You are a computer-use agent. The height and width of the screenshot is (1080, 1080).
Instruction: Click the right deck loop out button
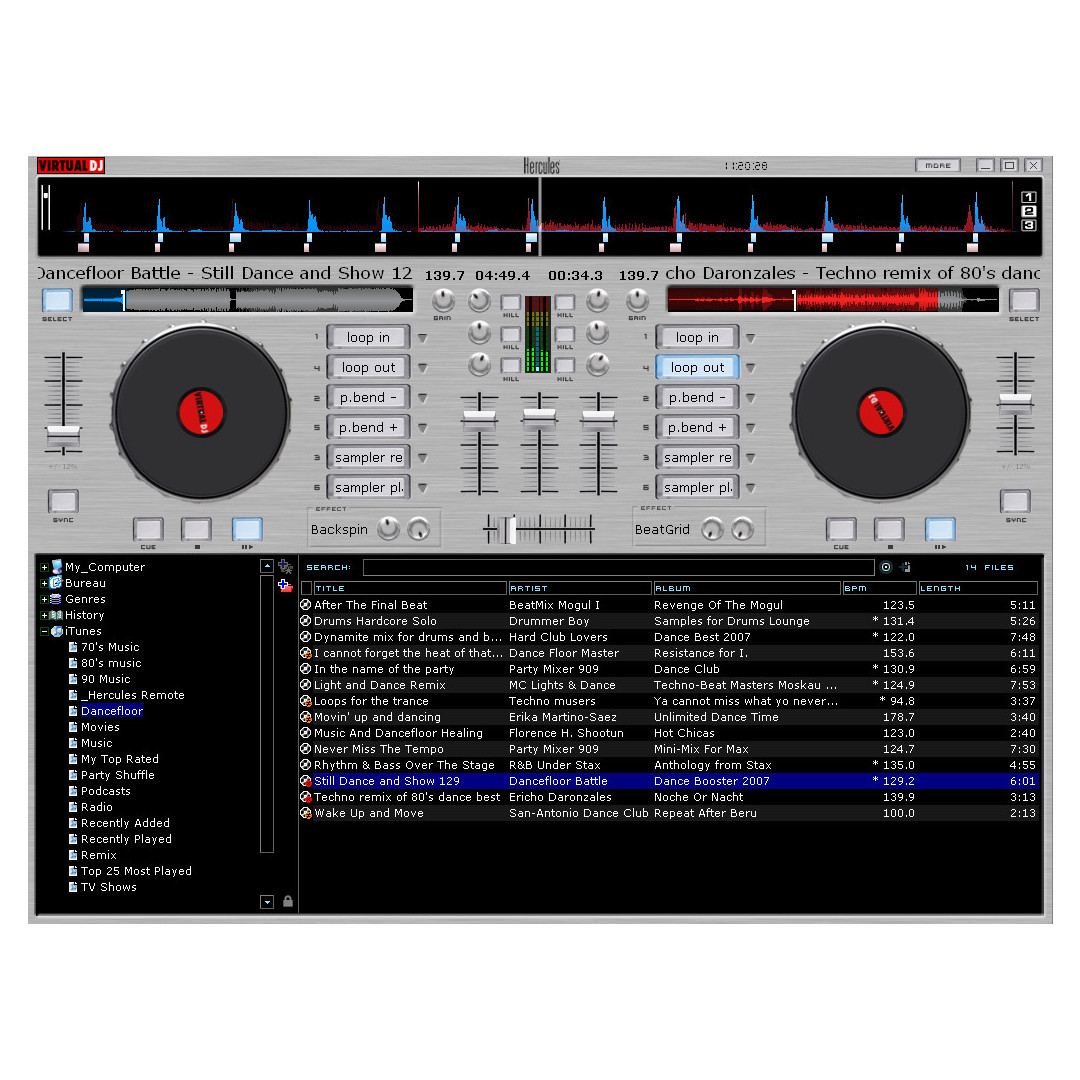[697, 368]
